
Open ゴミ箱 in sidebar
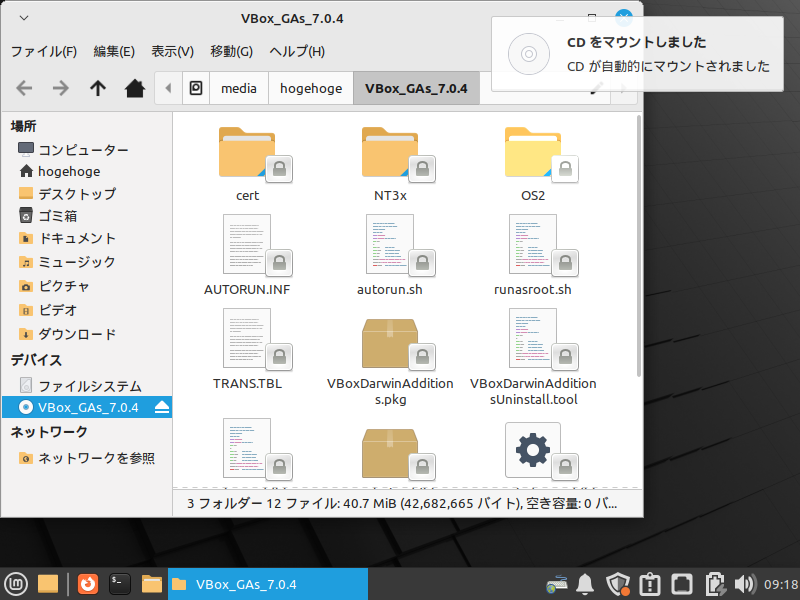(x=87, y=216)
